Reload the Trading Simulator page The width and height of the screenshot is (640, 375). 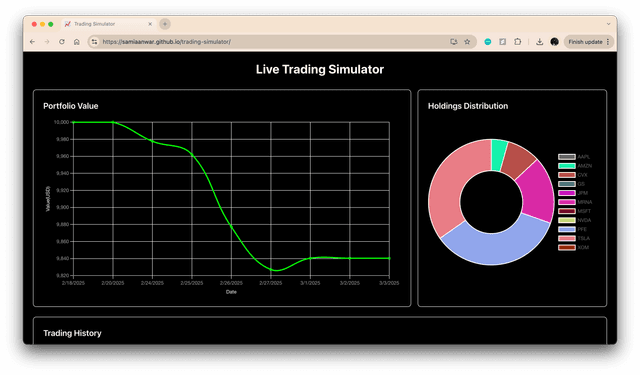point(62,42)
